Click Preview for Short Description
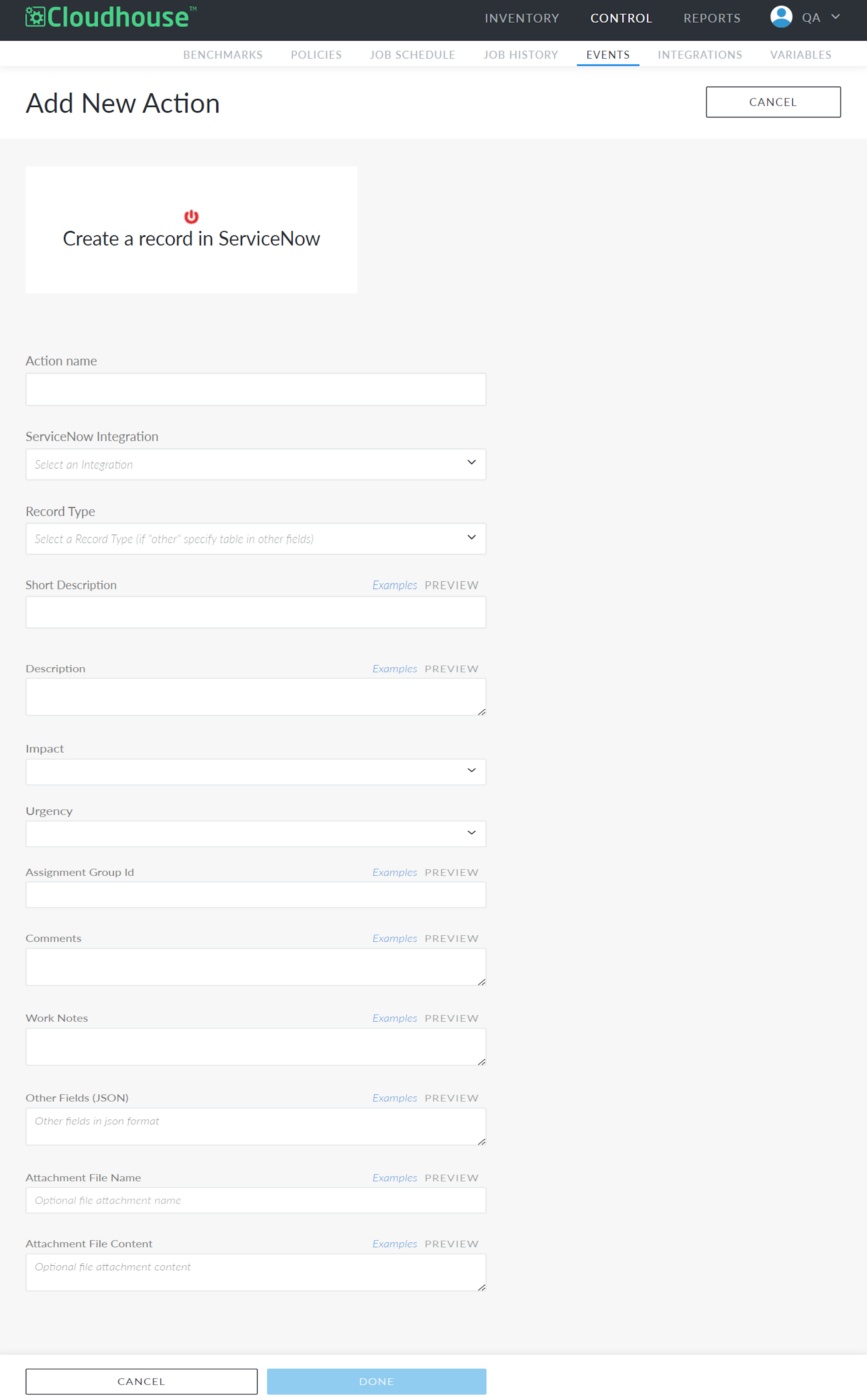The image size is (867, 1400). 451,585
